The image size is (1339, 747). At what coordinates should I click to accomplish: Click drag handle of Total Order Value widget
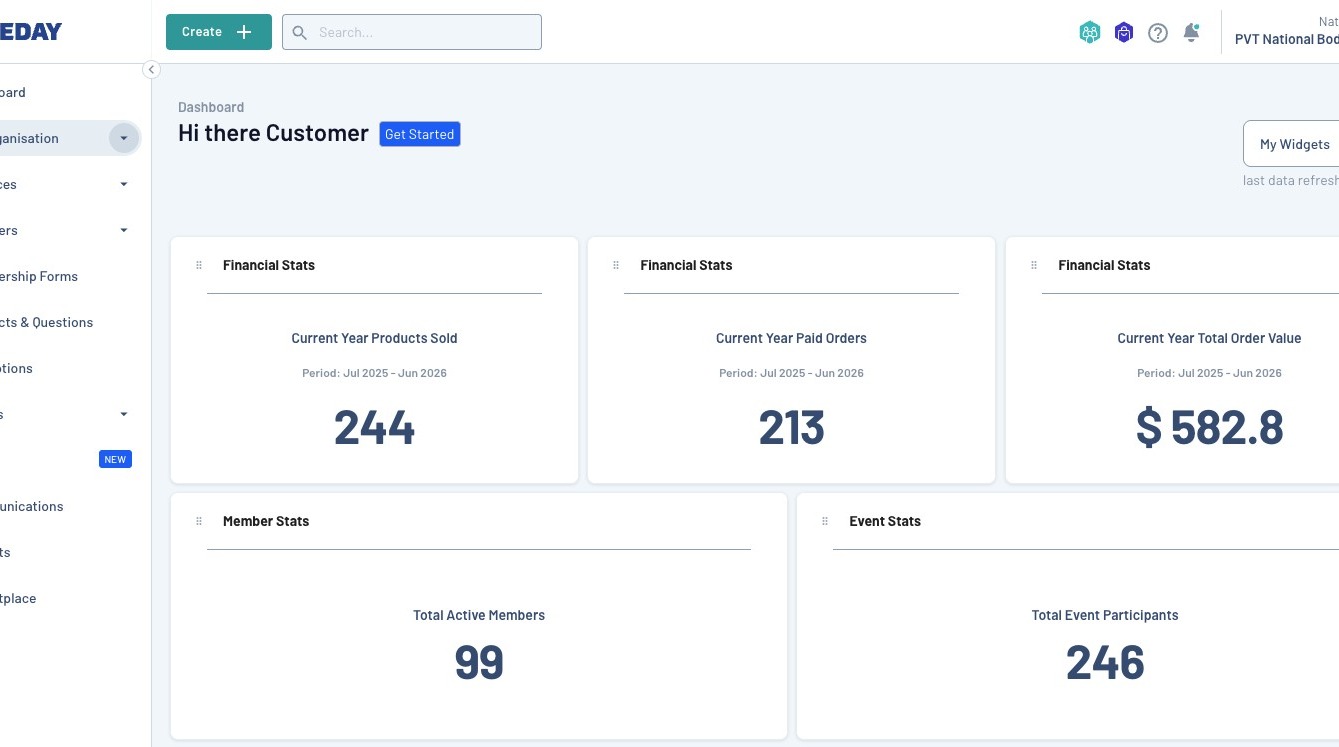pyautogui.click(x=1034, y=265)
